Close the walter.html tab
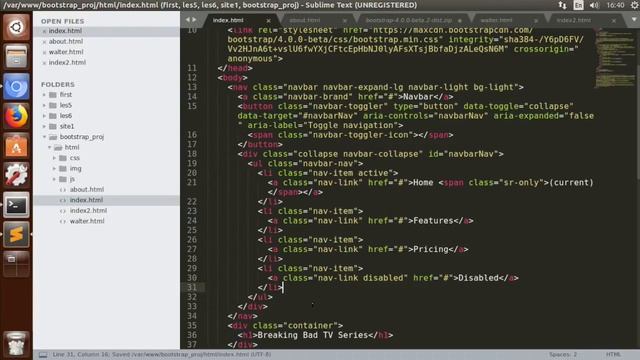 [x=536, y=20]
